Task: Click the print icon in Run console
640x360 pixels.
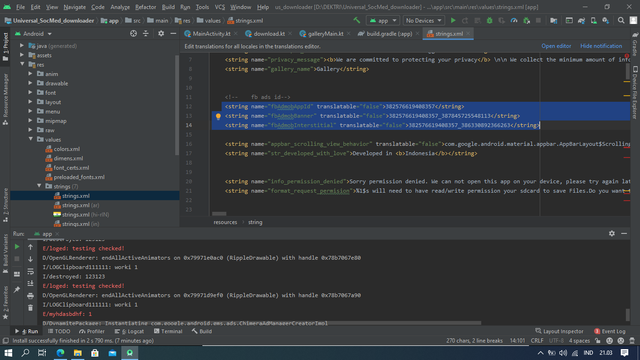Action: pos(30,296)
